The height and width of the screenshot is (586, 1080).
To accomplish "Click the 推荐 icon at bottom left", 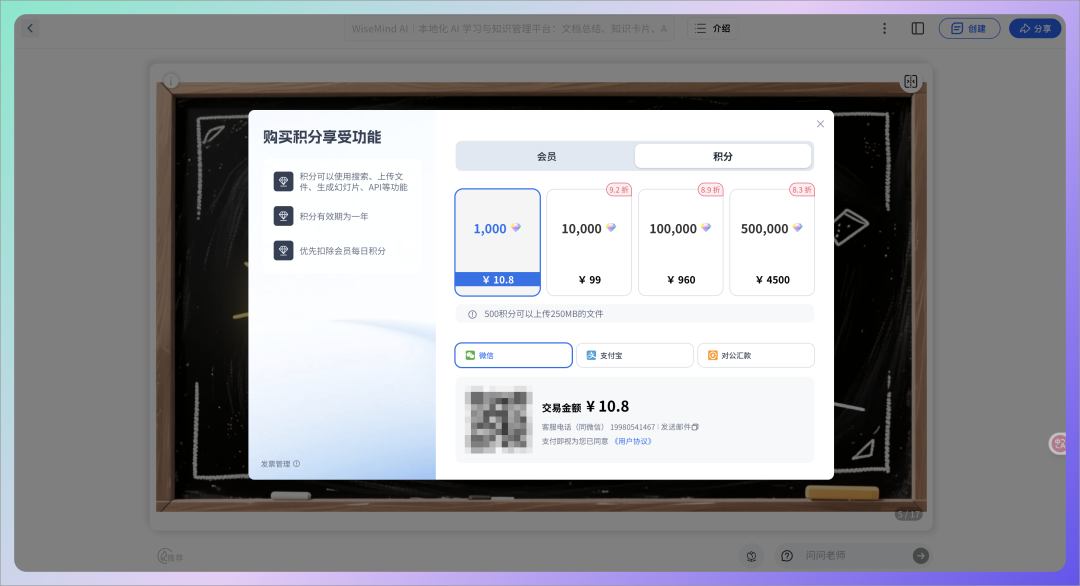I will tap(169, 556).
